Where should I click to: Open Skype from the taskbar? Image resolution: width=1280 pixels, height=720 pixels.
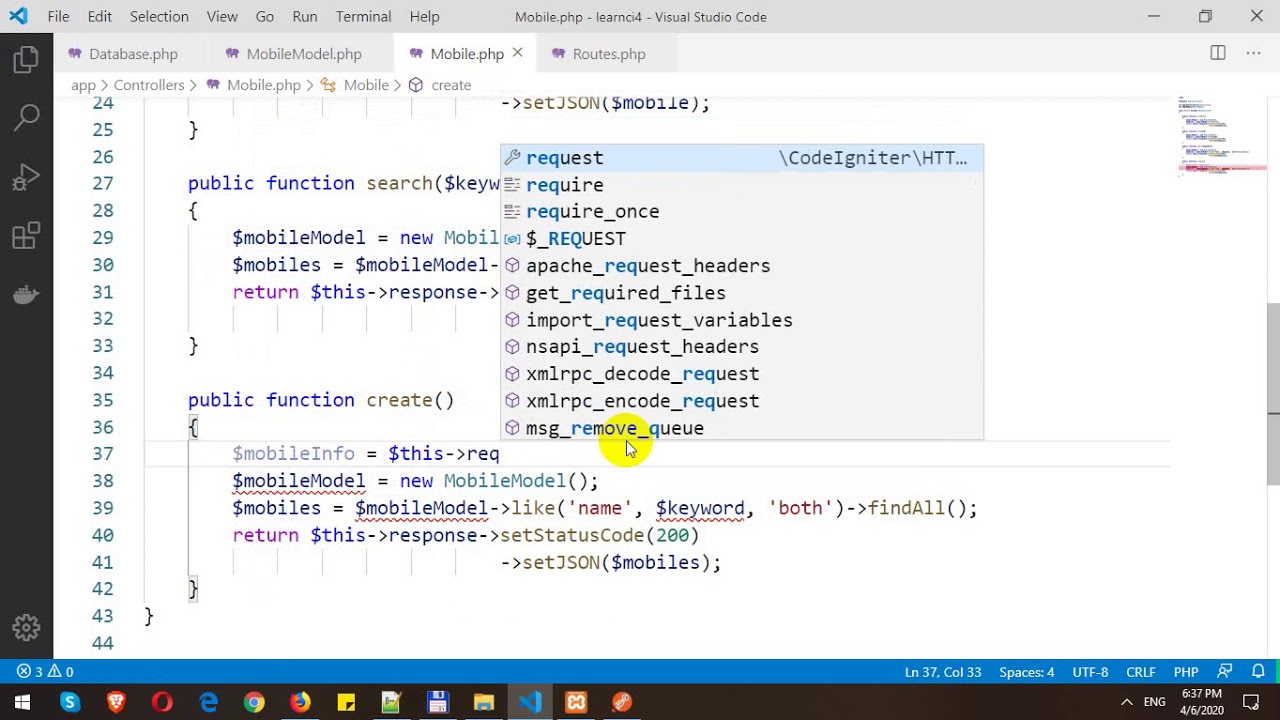click(x=69, y=702)
